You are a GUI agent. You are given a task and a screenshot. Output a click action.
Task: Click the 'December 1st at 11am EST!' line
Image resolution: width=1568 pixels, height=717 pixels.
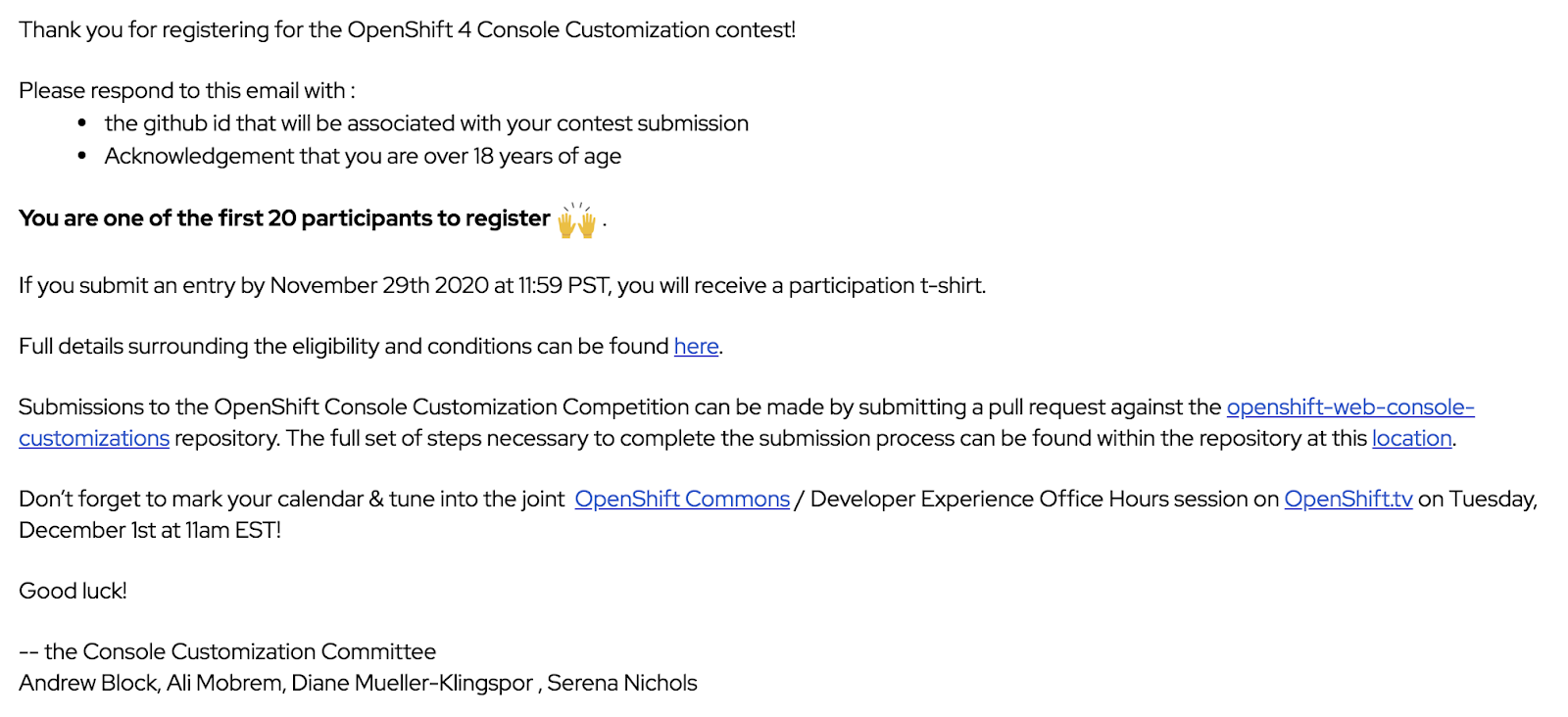[150, 530]
